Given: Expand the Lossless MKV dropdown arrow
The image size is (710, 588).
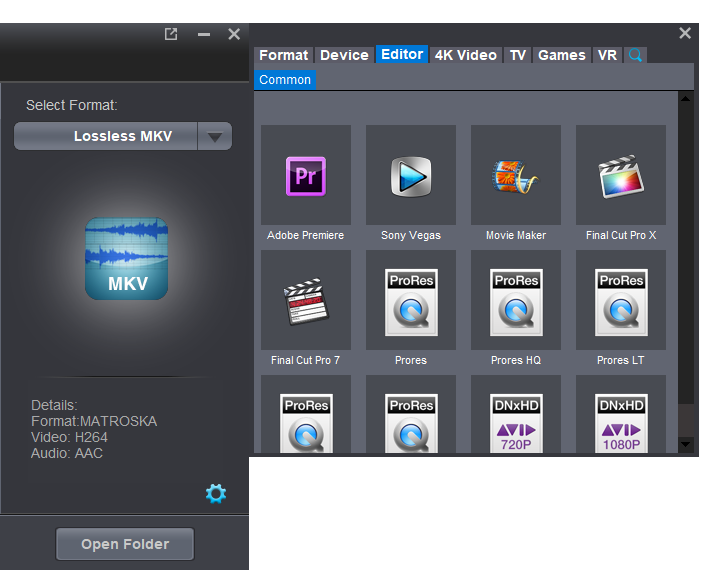Looking at the screenshot, I should (x=215, y=136).
